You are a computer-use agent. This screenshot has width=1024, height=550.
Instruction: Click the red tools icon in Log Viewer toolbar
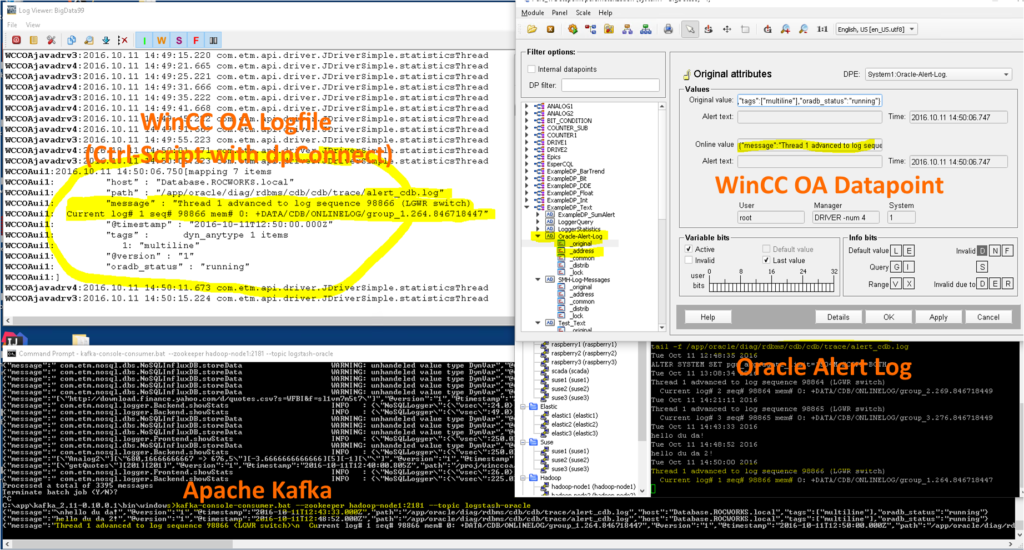pos(52,40)
